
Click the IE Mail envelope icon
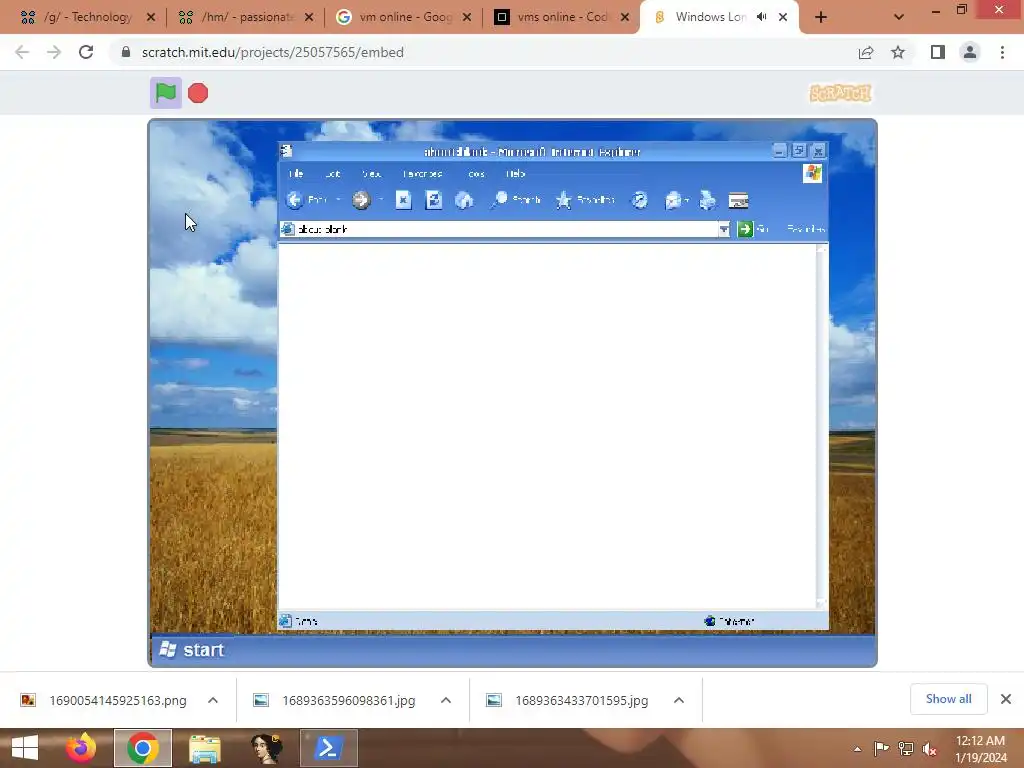point(673,200)
